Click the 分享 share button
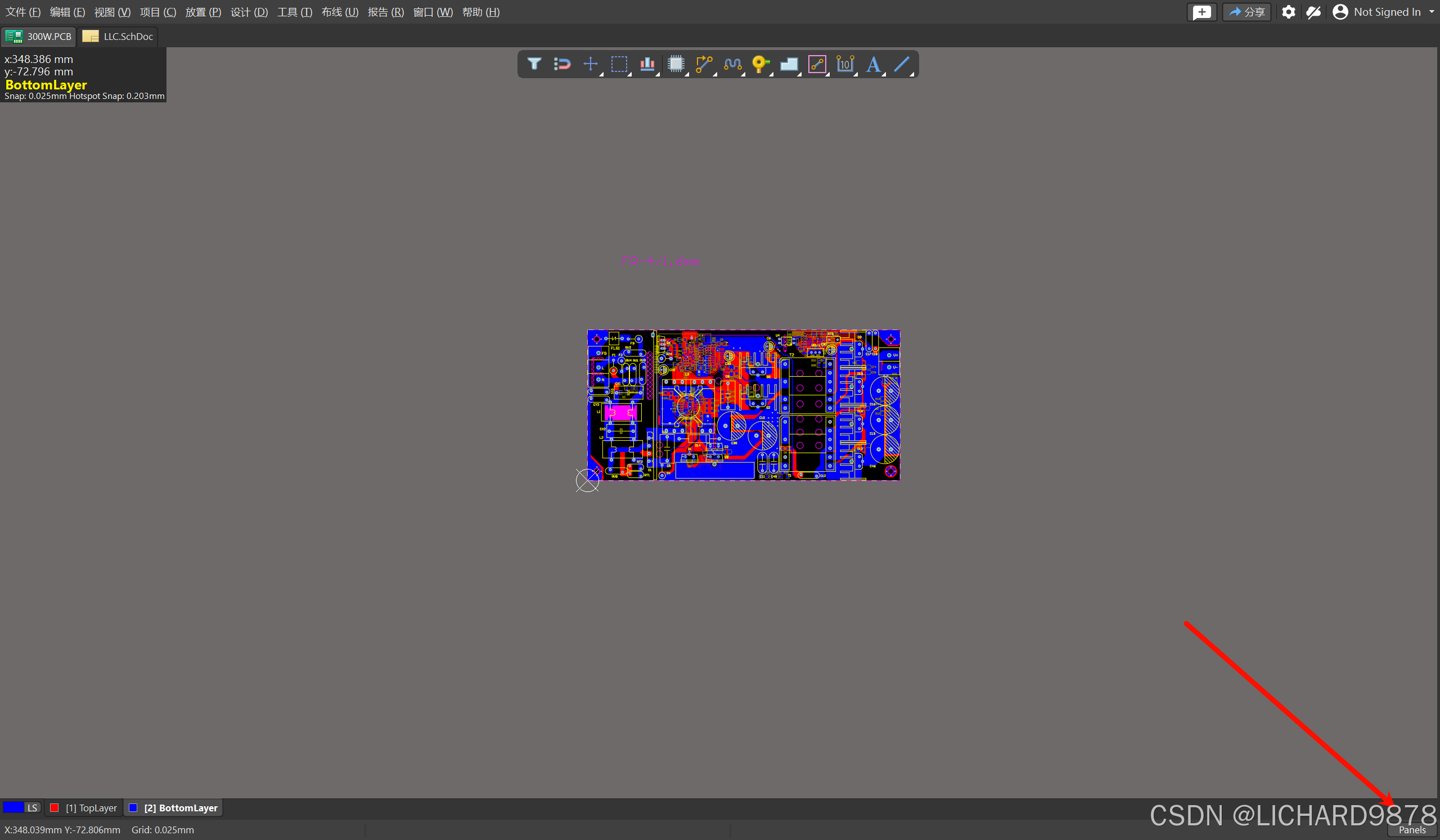The height and width of the screenshot is (840, 1440). click(1247, 12)
